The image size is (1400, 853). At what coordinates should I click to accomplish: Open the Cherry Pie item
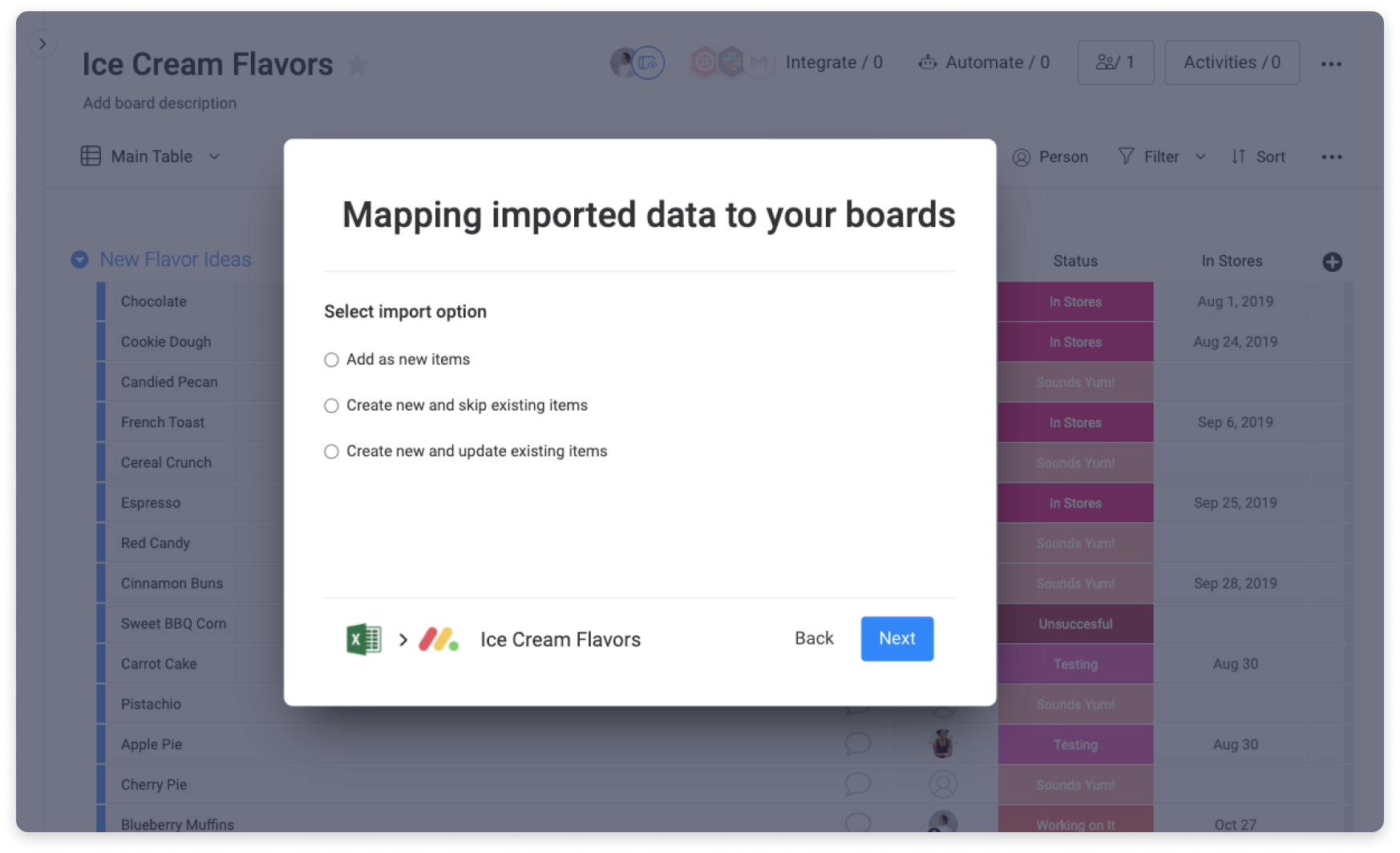pos(154,785)
